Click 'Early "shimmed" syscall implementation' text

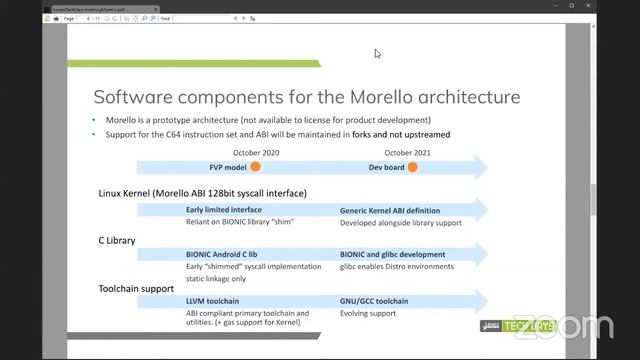[x=253, y=267]
